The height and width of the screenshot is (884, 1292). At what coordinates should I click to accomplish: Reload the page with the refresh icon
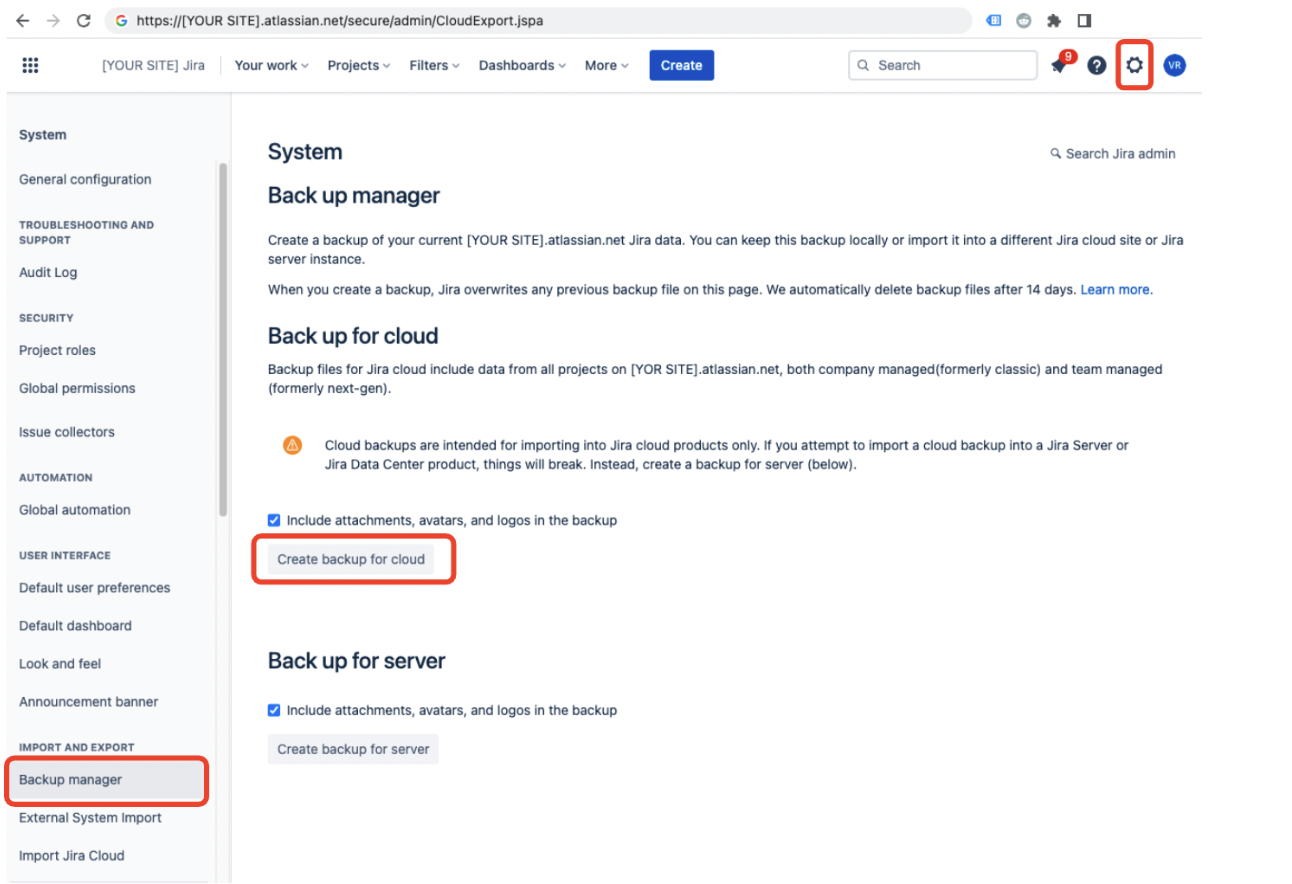click(84, 20)
